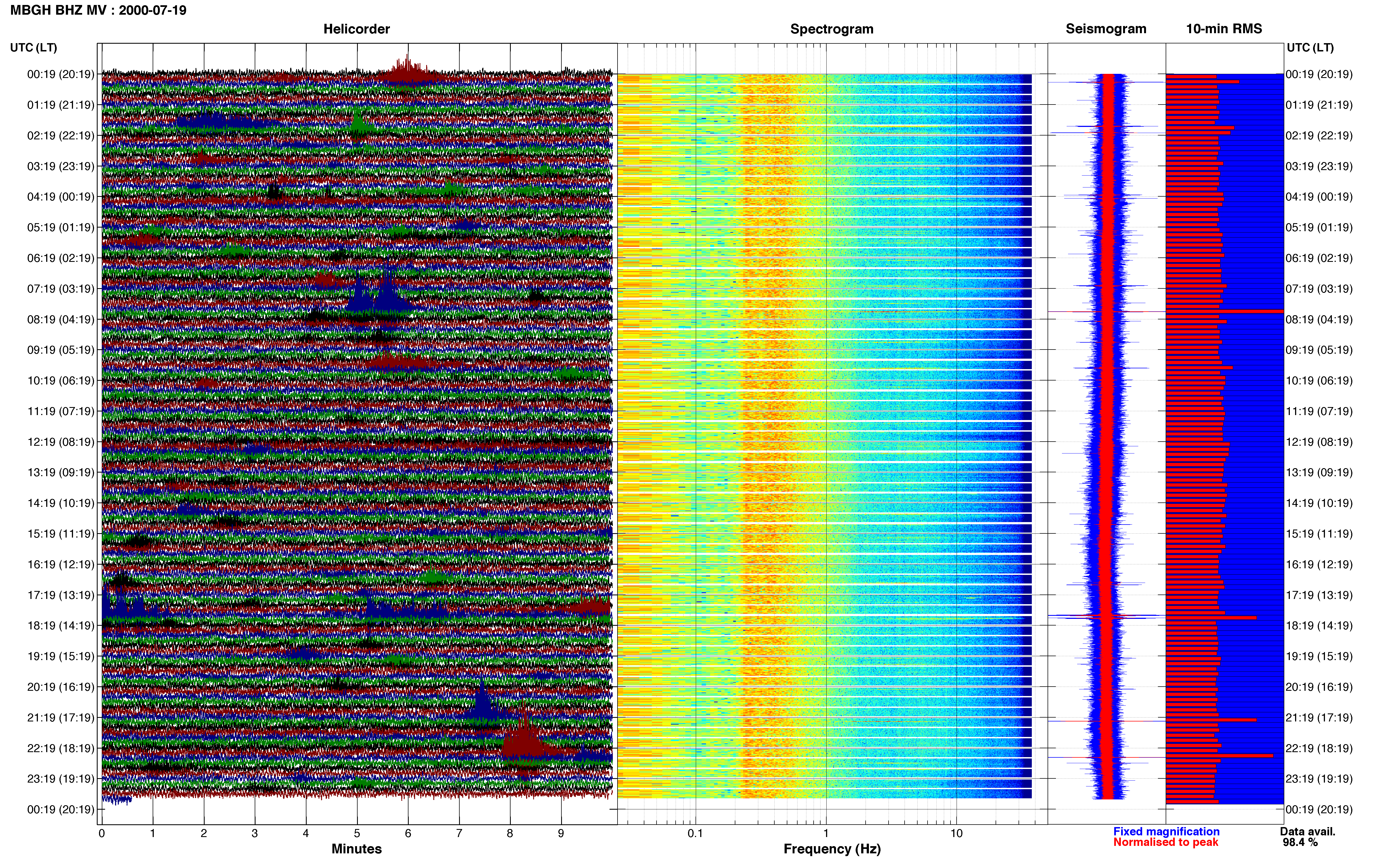Click the left 'UTC (LT)' axis header
Viewport: 1388px width, 868px height.
[33, 47]
